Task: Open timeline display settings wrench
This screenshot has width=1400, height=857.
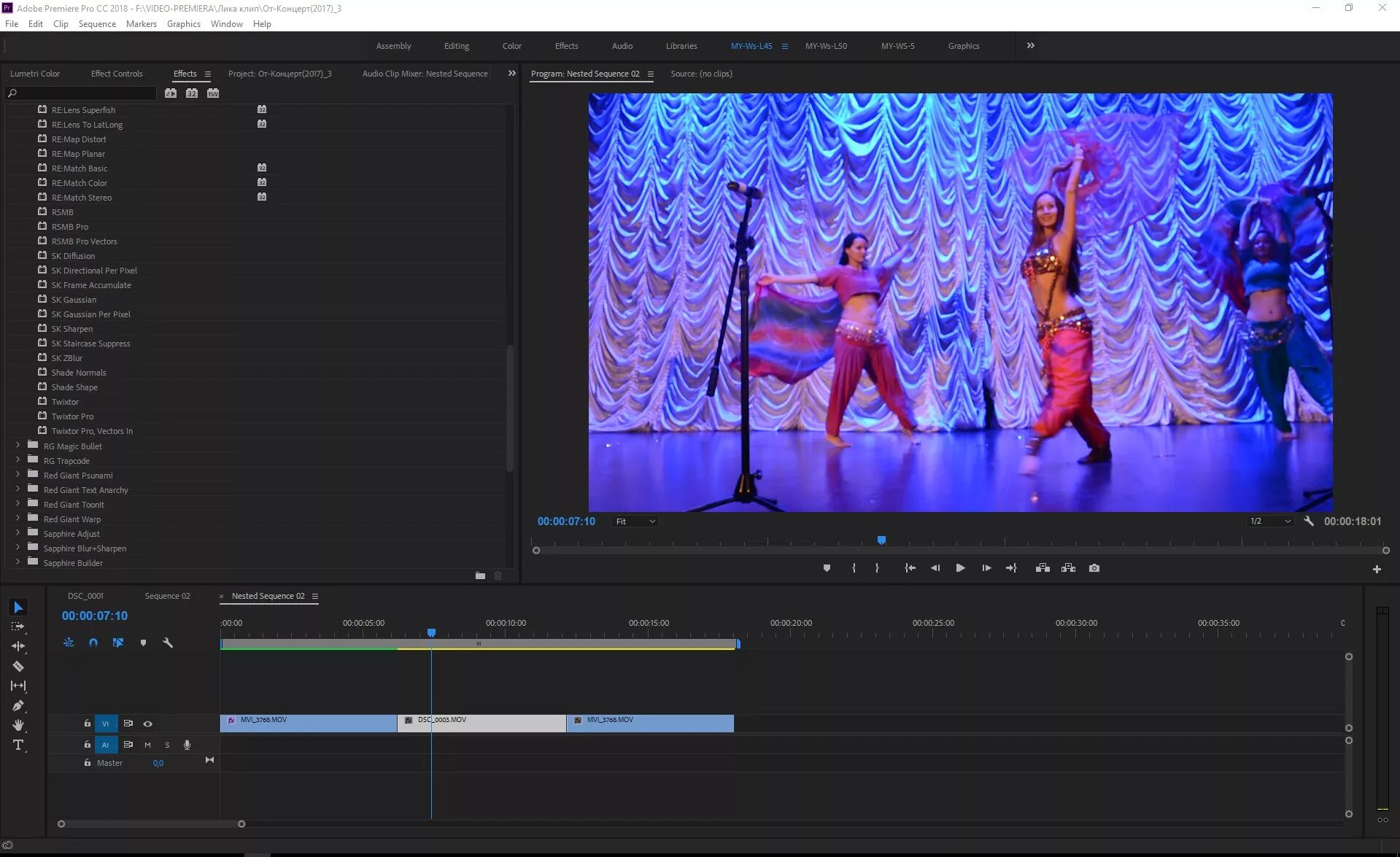Action: (x=168, y=643)
